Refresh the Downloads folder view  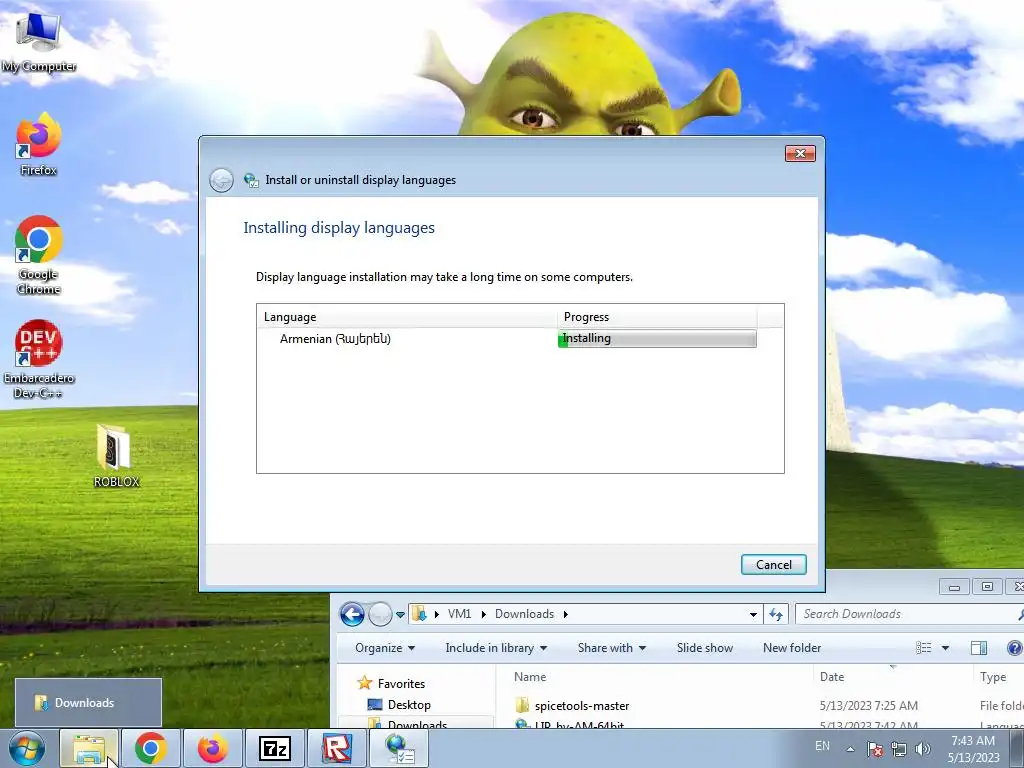tap(776, 614)
